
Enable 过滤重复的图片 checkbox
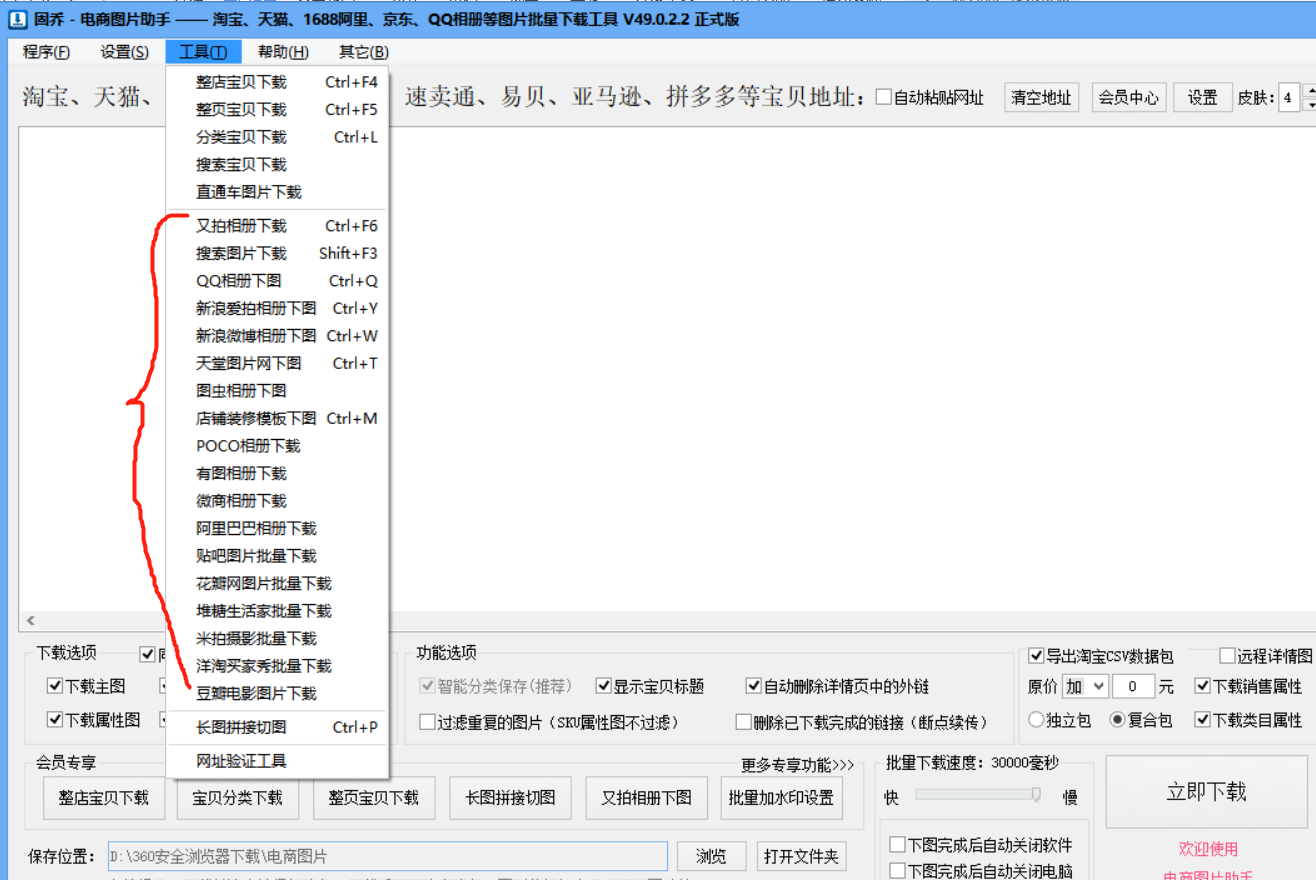click(x=428, y=722)
